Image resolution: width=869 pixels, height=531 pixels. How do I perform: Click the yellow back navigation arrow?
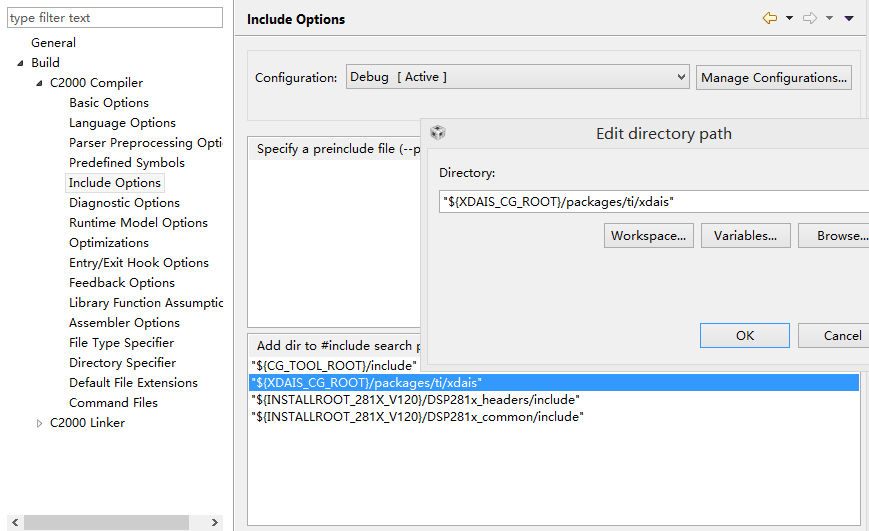tap(769, 18)
